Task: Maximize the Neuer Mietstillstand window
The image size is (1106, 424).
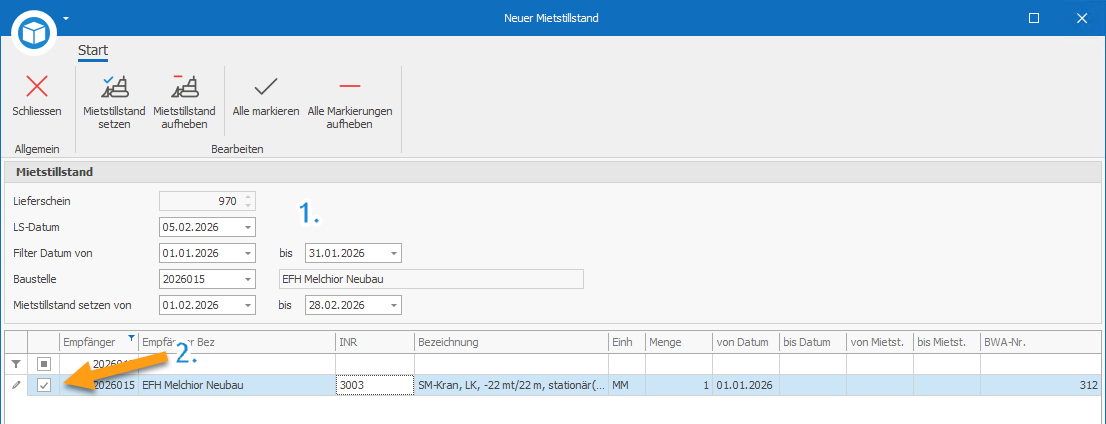Action: 1033,18
